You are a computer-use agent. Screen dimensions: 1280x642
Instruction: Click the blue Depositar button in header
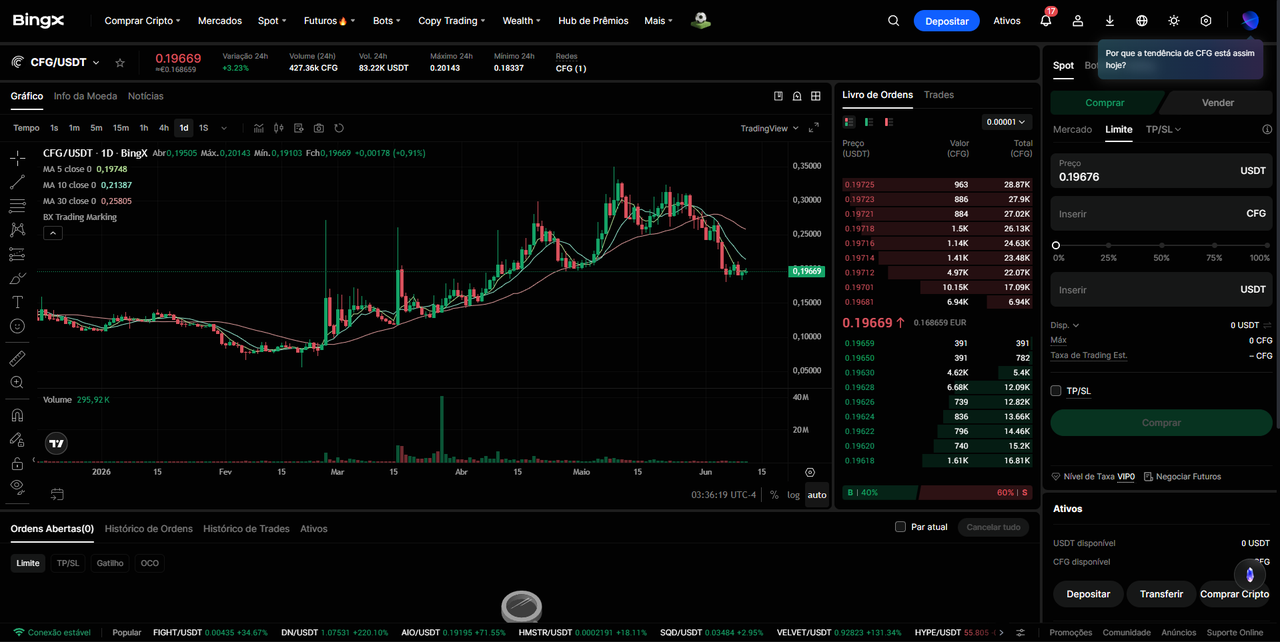[x=946, y=21]
